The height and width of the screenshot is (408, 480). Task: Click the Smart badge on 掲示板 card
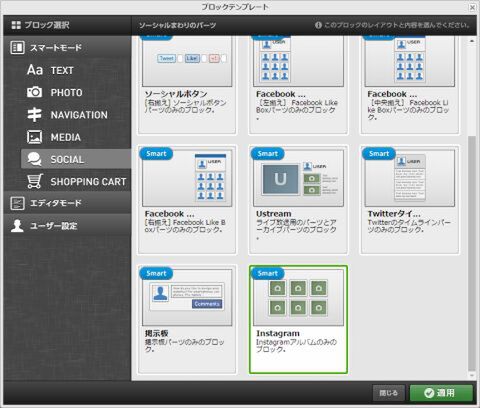pos(156,273)
